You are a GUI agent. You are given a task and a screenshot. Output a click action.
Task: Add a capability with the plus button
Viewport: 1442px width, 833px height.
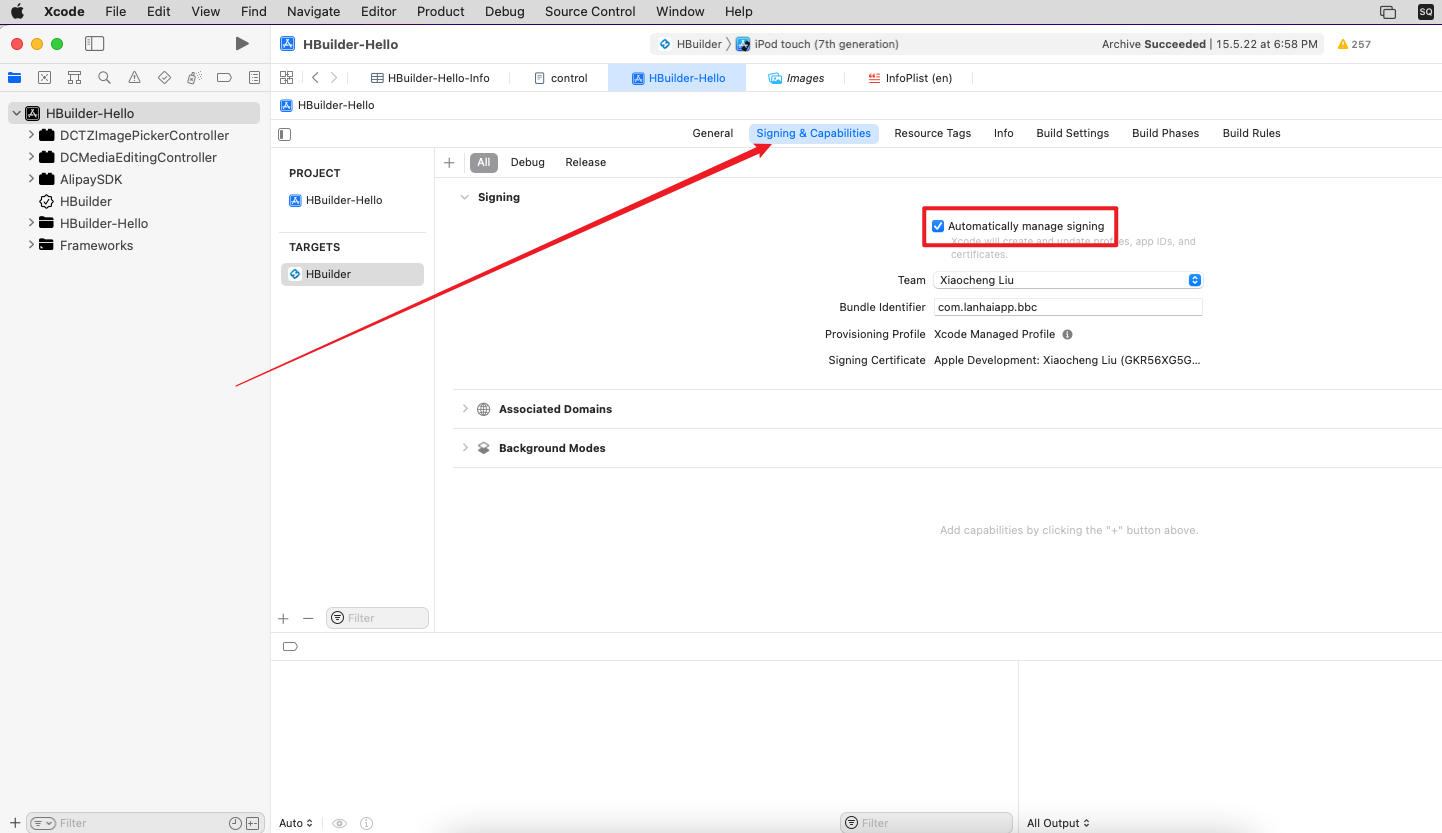pos(449,162)
